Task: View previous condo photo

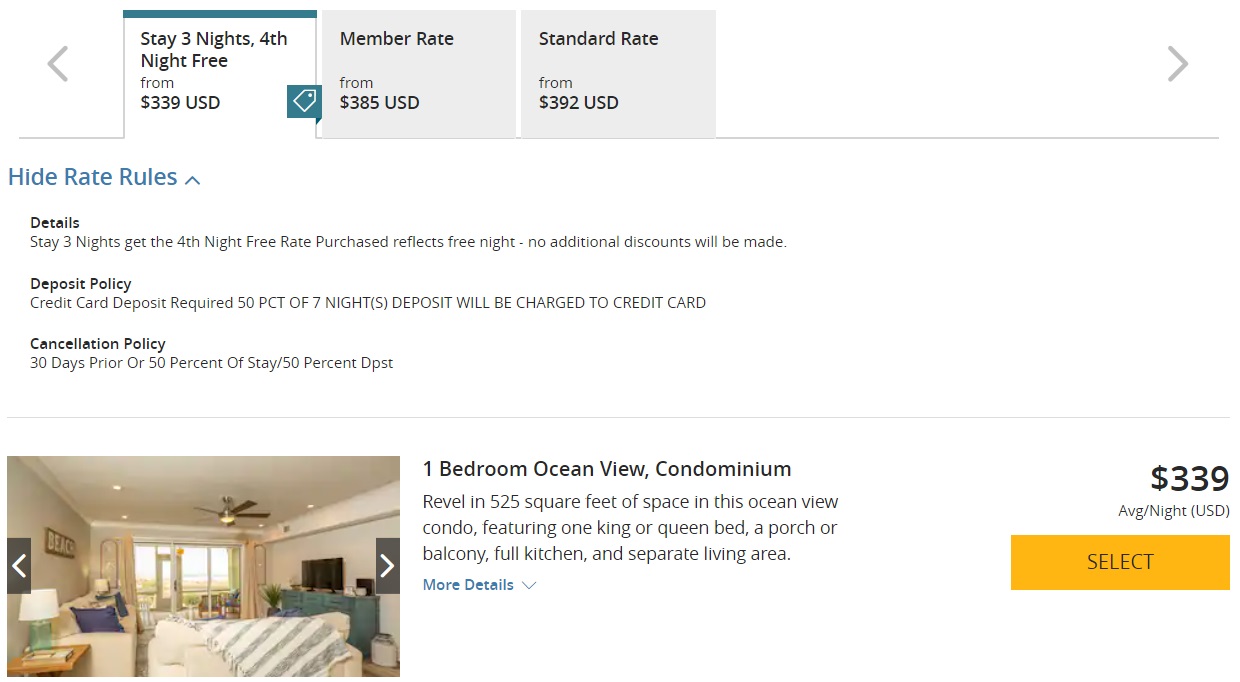Action: (18, 565)
